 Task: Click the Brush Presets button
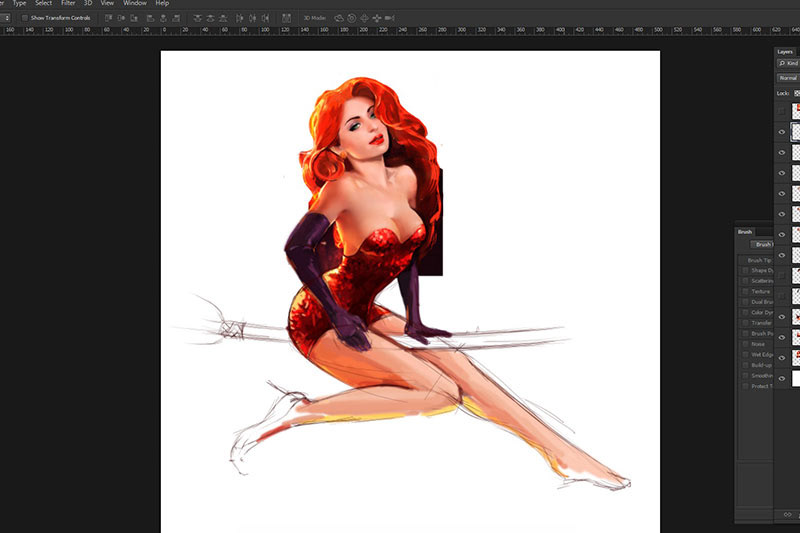762,244
